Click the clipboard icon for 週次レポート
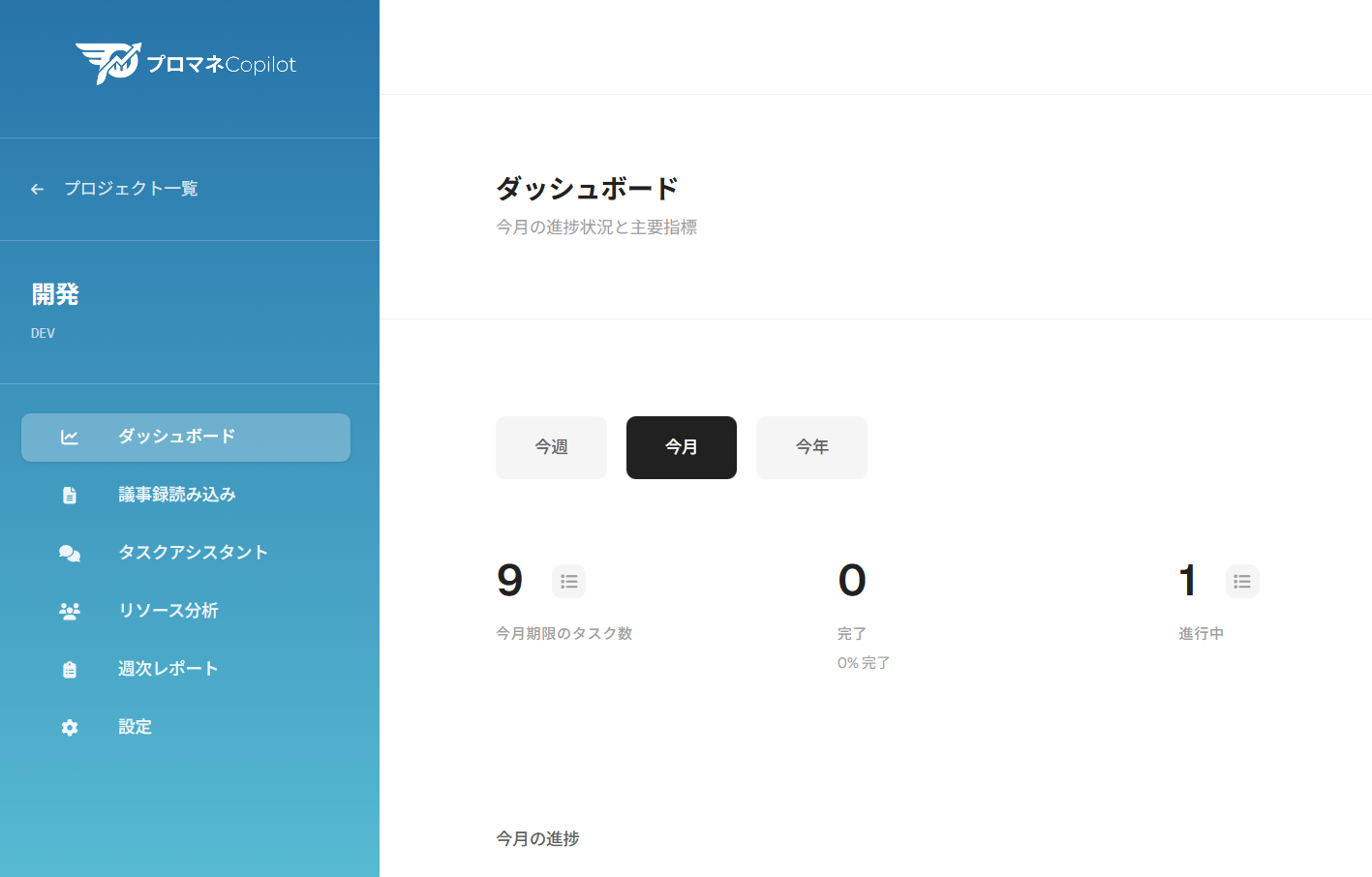This screenshot has width=1372, height=877. coord(70,670)
